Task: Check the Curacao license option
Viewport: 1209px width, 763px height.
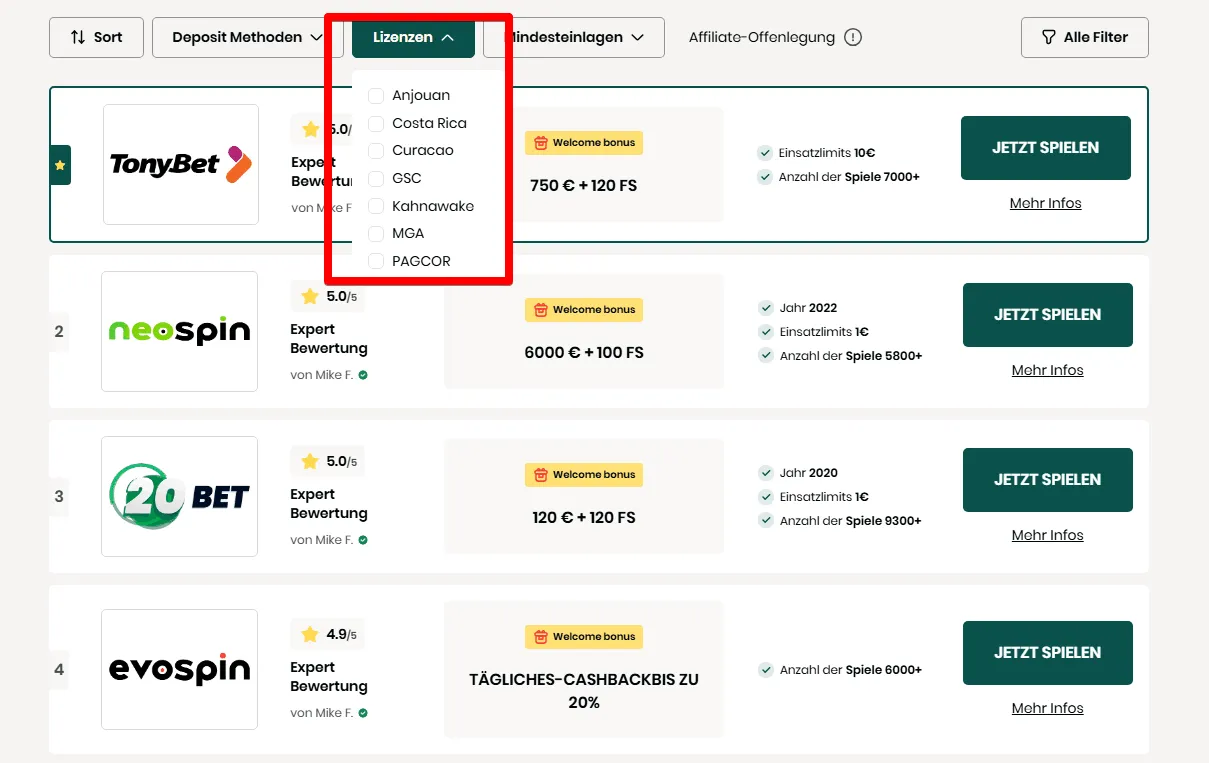Action: tap(376, 150)
